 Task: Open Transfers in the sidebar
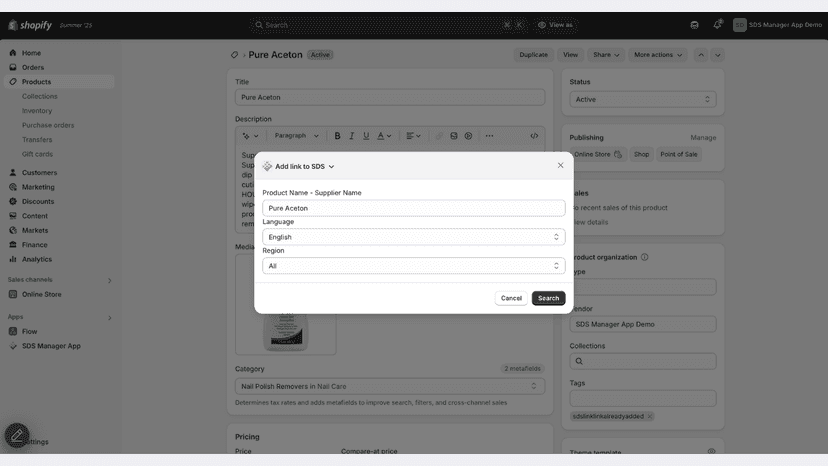[37, 139]
